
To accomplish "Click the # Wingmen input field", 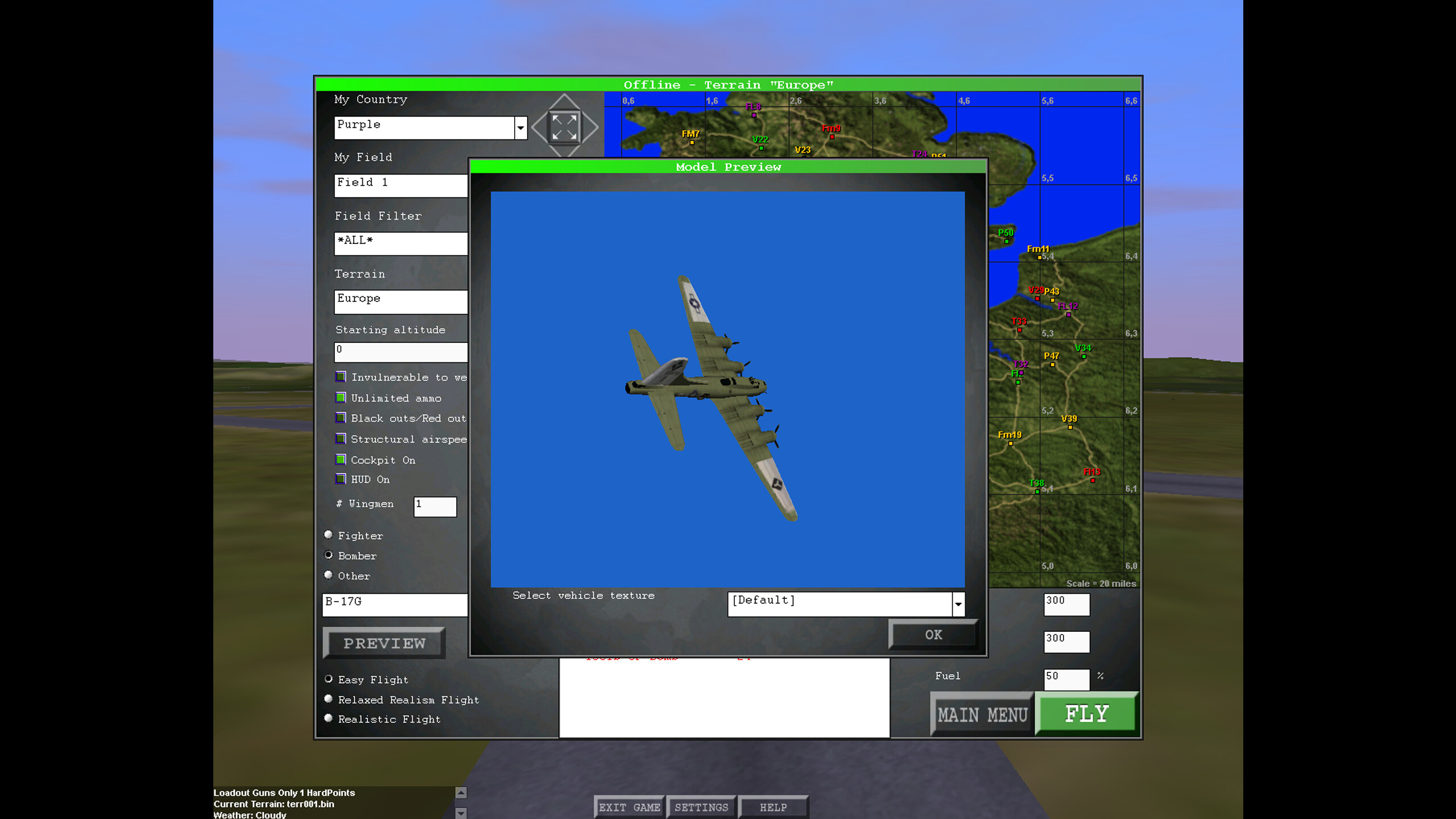I will 435,507.
